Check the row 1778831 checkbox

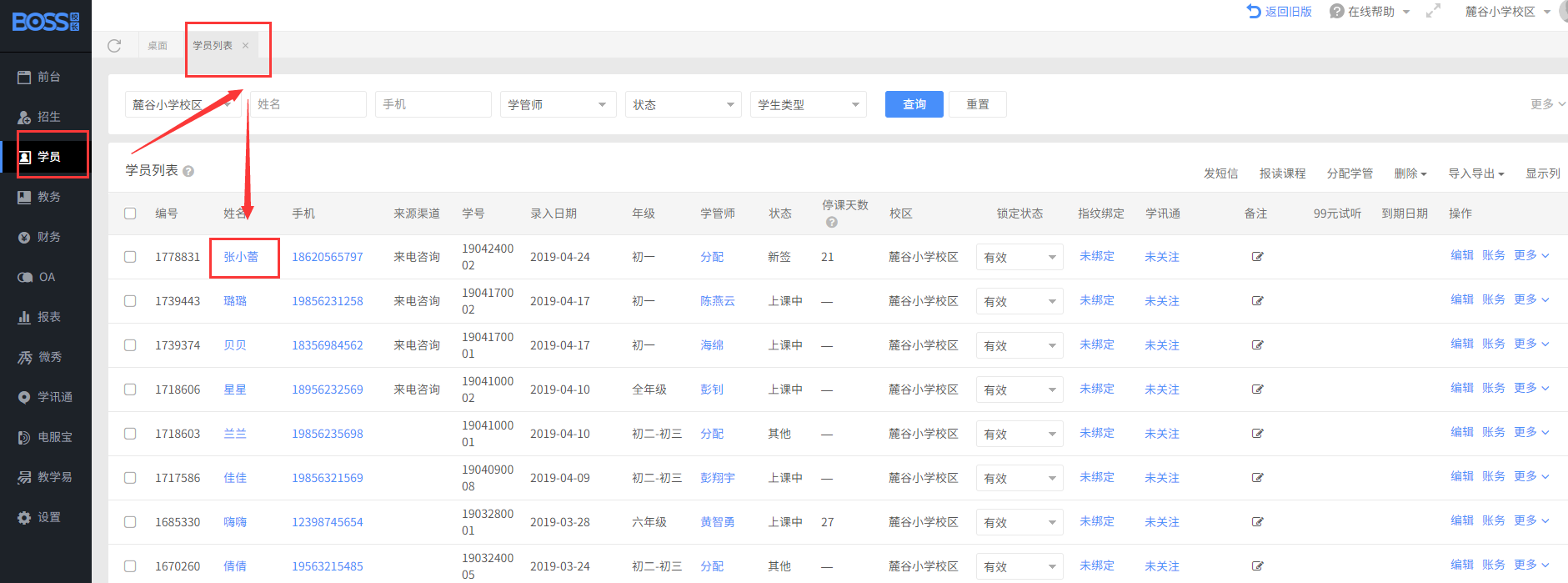pos(130,257)
